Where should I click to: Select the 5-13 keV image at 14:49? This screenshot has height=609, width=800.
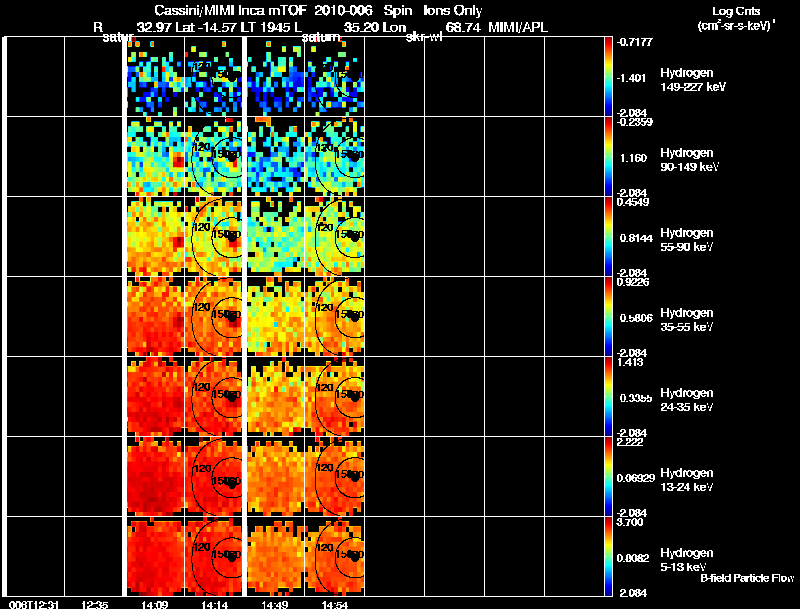click(276, 556)
